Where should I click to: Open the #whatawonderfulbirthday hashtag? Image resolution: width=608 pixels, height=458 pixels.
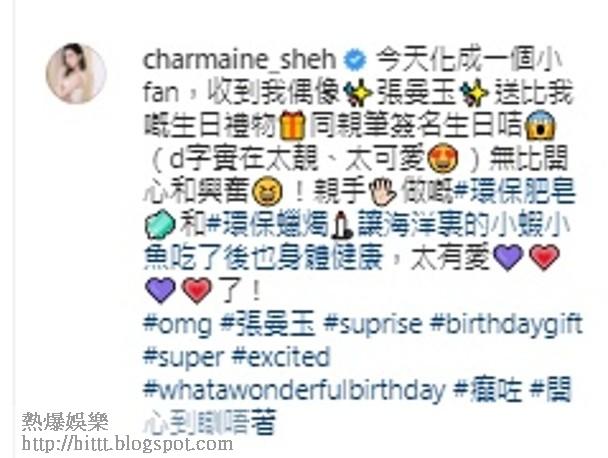click(x=294, y=390)
